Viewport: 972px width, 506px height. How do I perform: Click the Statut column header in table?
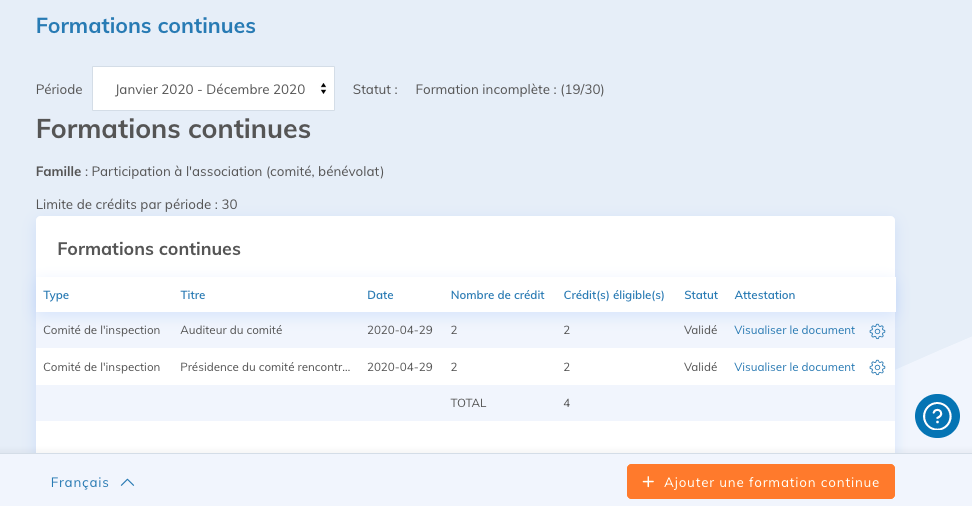[701, 295]
